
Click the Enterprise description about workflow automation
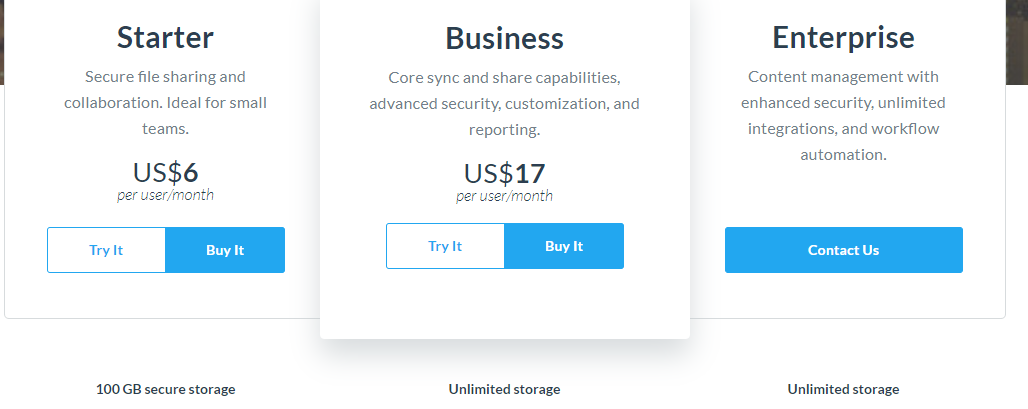(843, 115)
